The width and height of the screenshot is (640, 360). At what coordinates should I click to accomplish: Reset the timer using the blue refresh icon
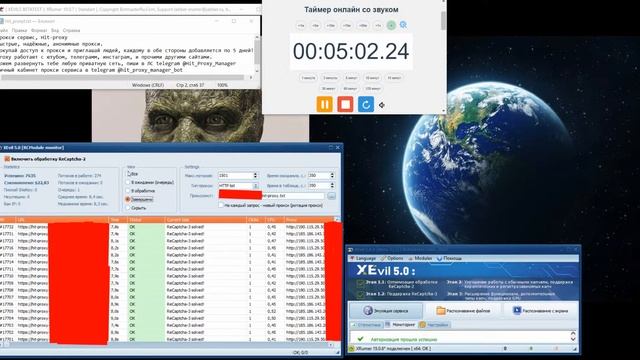pos(366,104)
